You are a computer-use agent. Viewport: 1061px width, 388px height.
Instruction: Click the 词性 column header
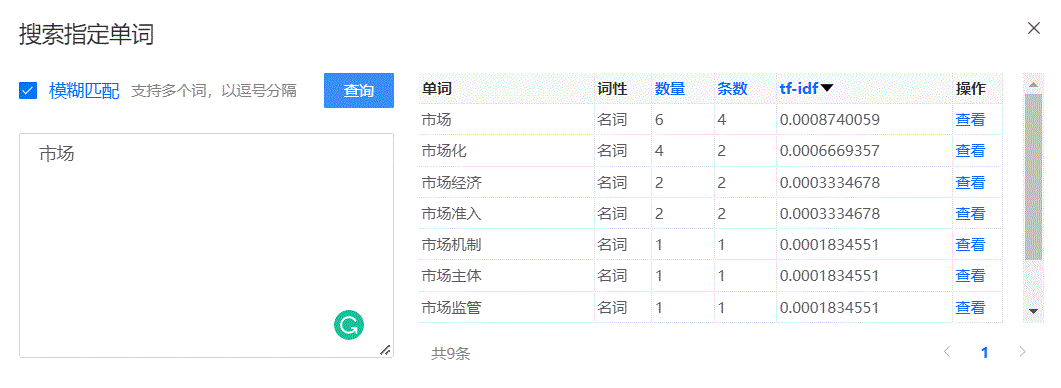(x=612, y=89)
